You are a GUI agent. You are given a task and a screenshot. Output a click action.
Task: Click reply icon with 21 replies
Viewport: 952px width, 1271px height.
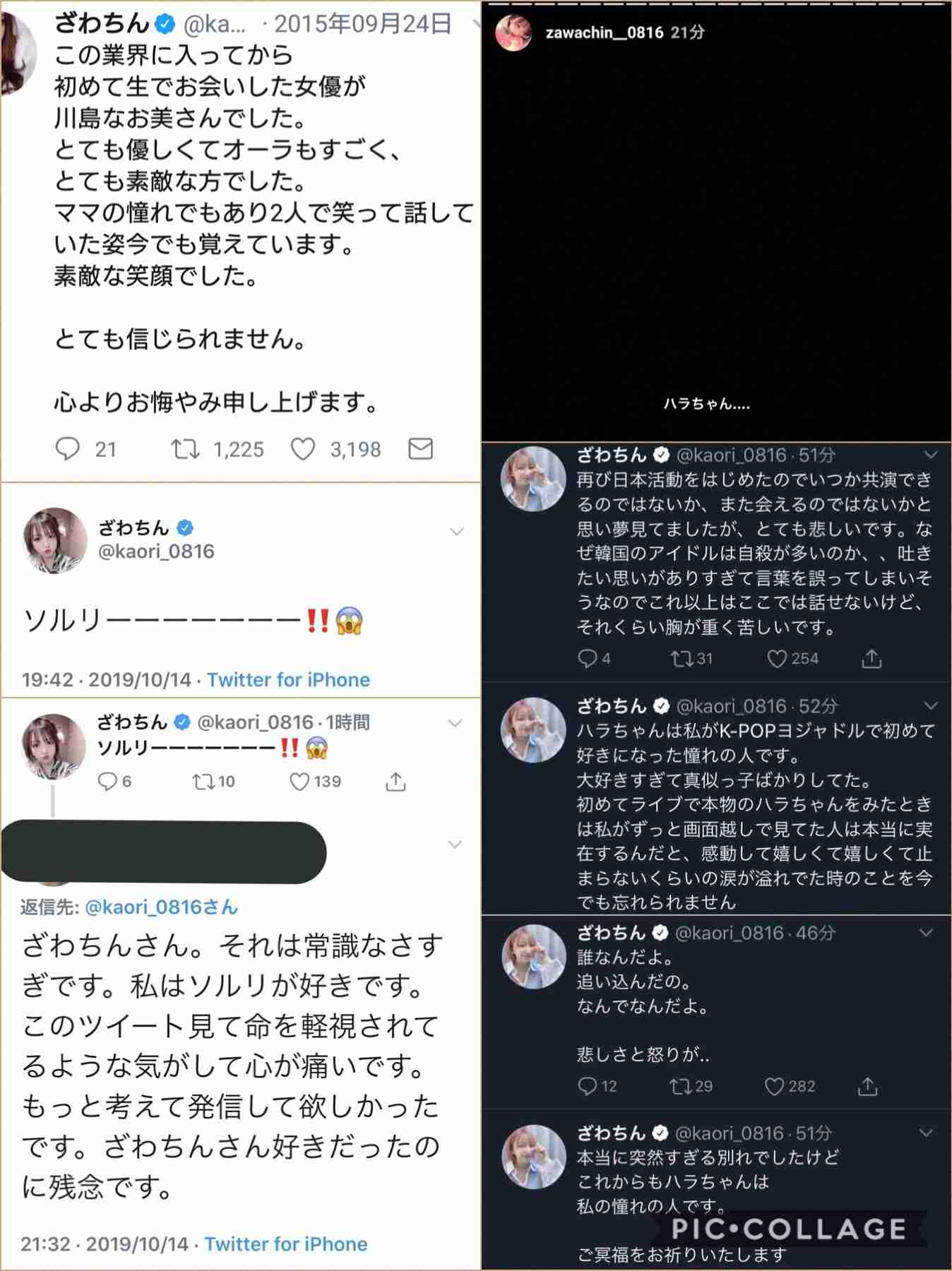(68, 449)
